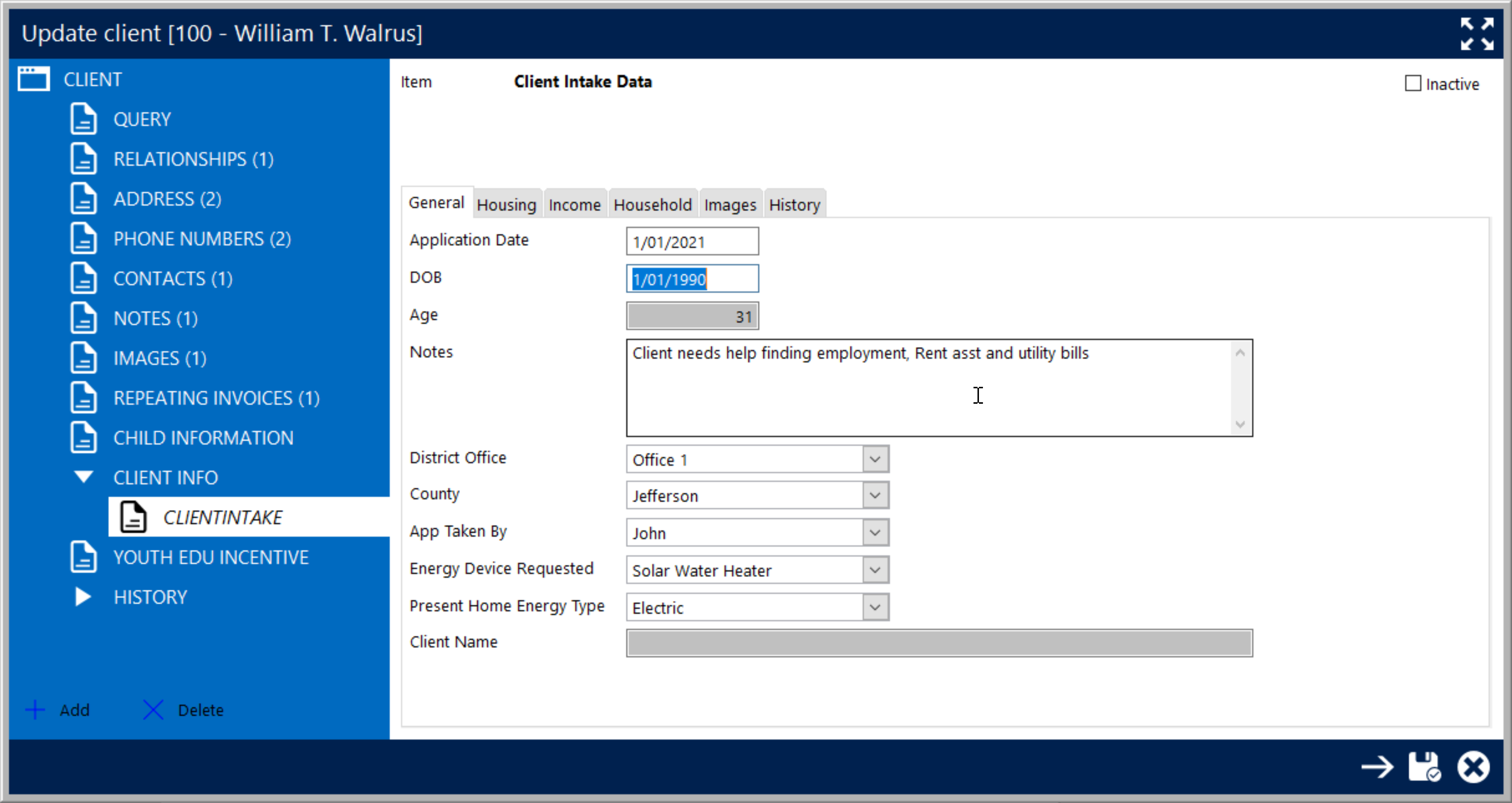Click the CLIENT window icon in sidebar
1512x803 pixels.
tap(33, 79)
